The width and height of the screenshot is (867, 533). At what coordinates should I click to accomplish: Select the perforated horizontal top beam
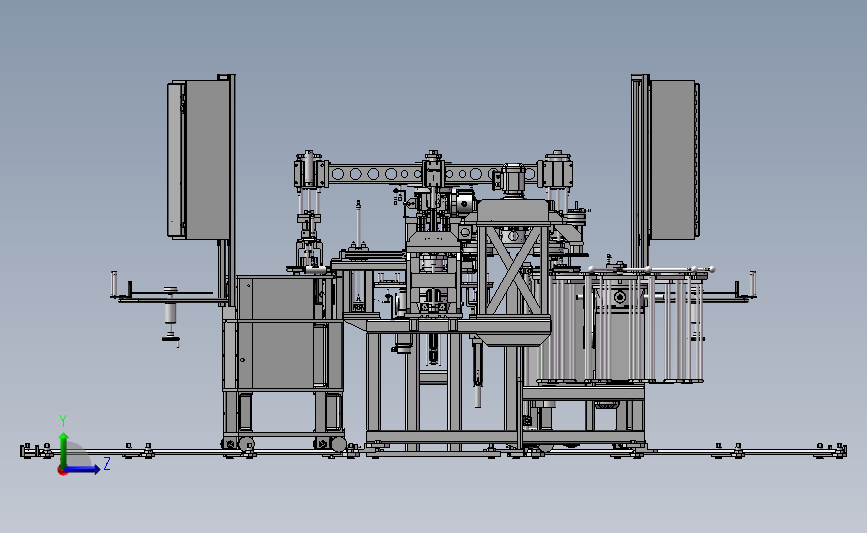coord(434,174)
